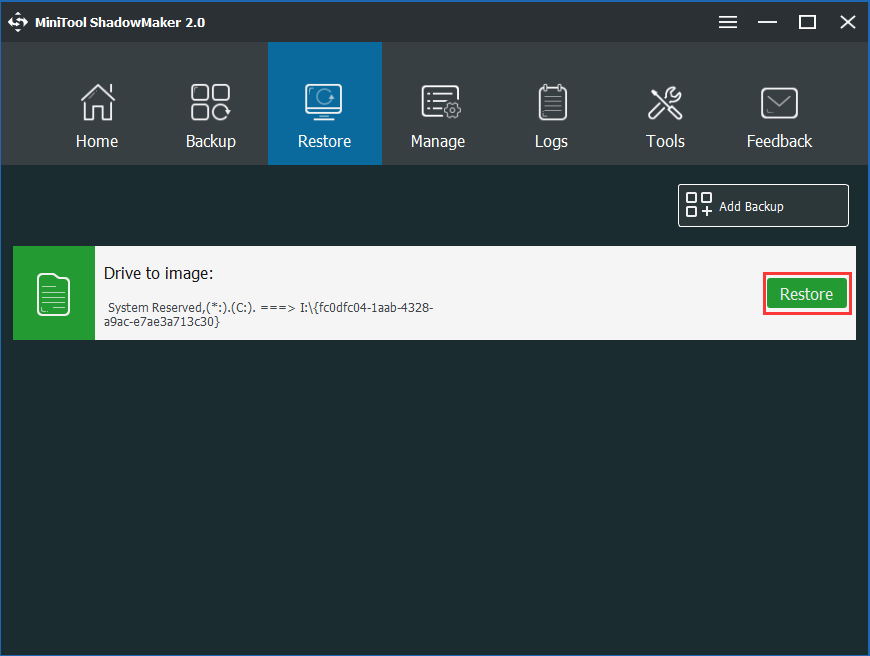870x656 pixels.
Task: Click the System Reserved backup path text
Action: 269,315
